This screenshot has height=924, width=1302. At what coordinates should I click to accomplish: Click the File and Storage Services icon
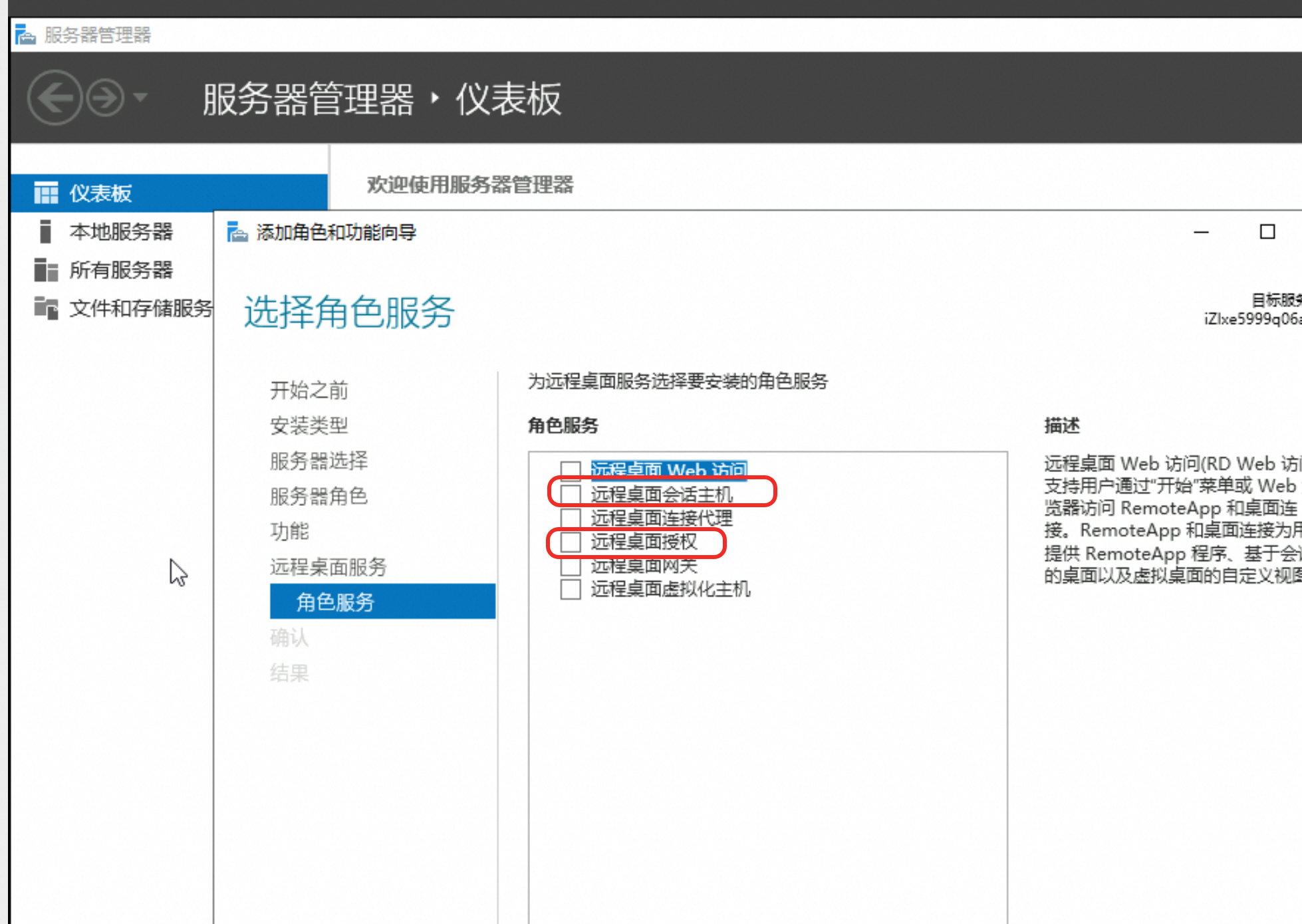click(x=45, y=308)
